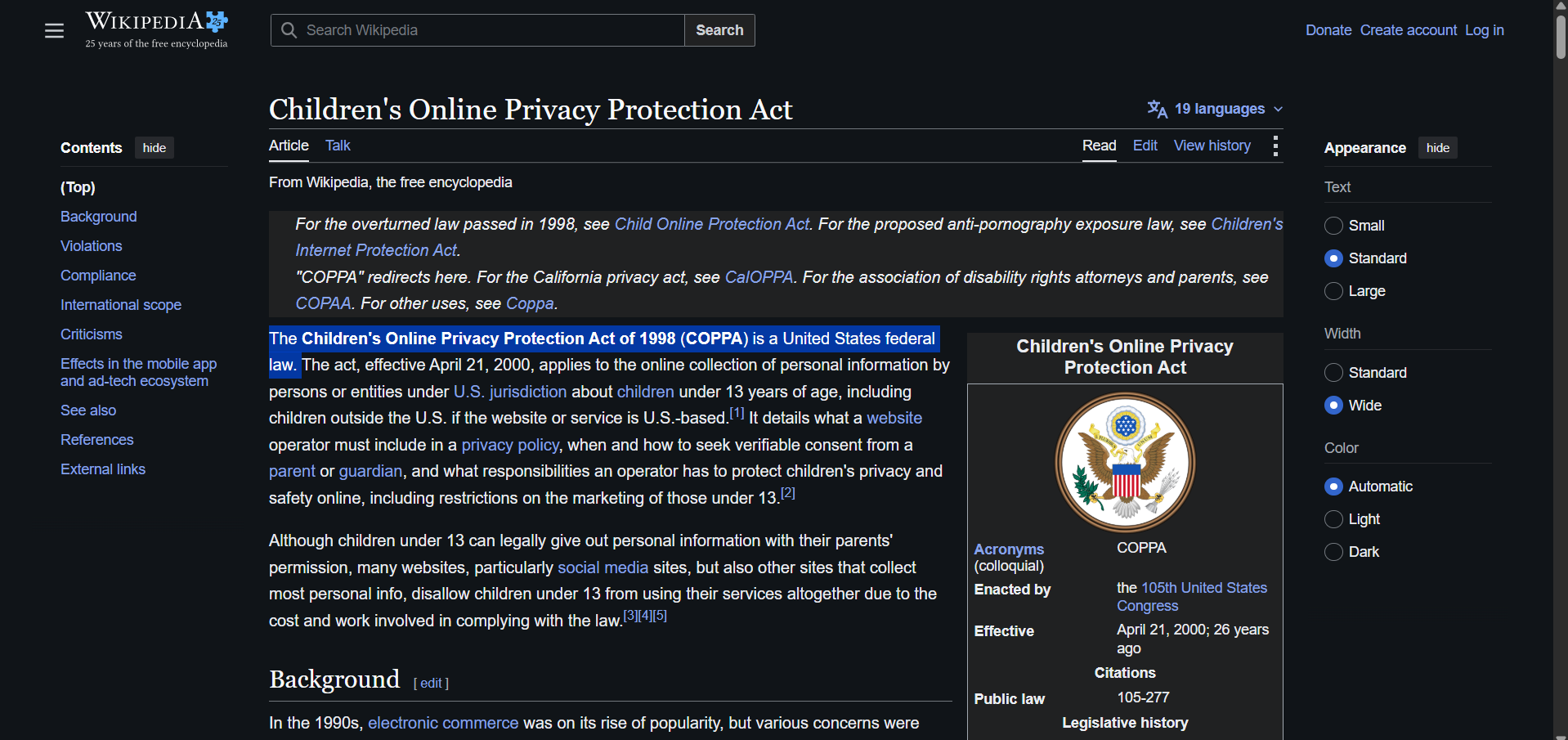Click citation reference [5]

(x=660, y=615)
